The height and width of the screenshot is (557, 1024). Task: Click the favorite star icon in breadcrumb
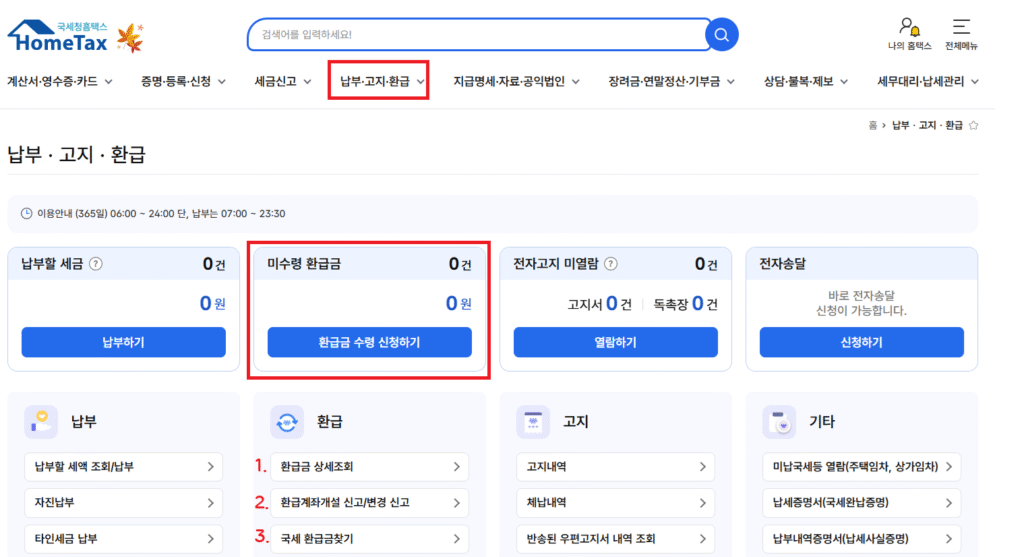(974, 125)
